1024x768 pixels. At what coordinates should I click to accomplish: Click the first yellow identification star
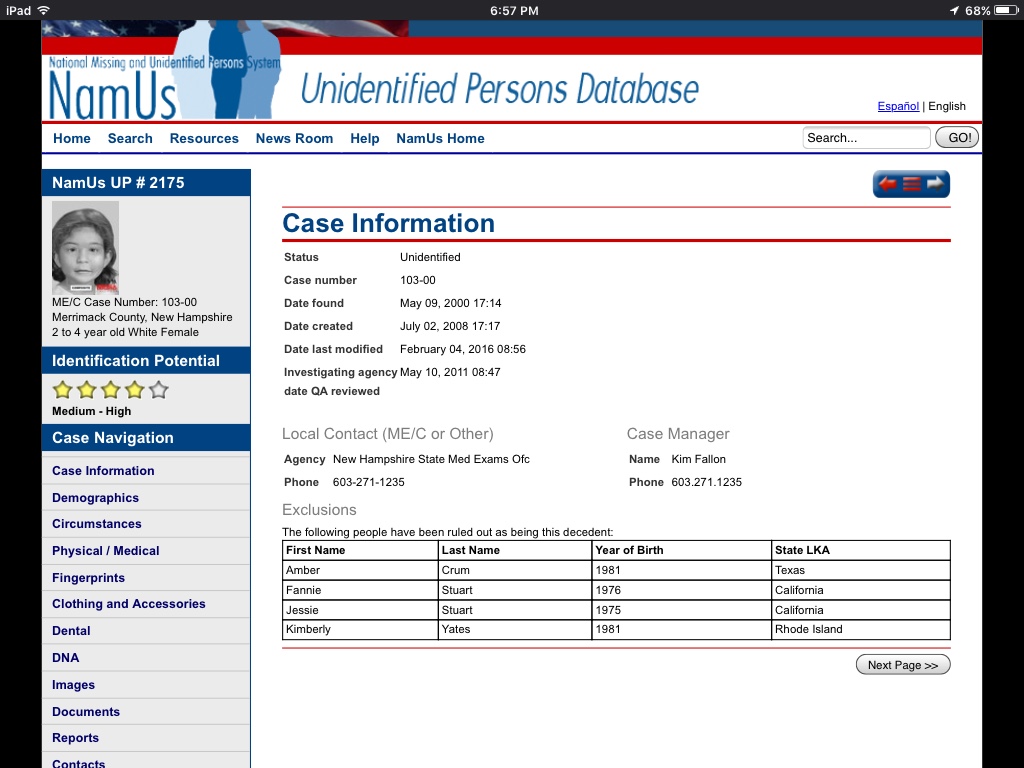pyautogui.click(x=63, y=390)
